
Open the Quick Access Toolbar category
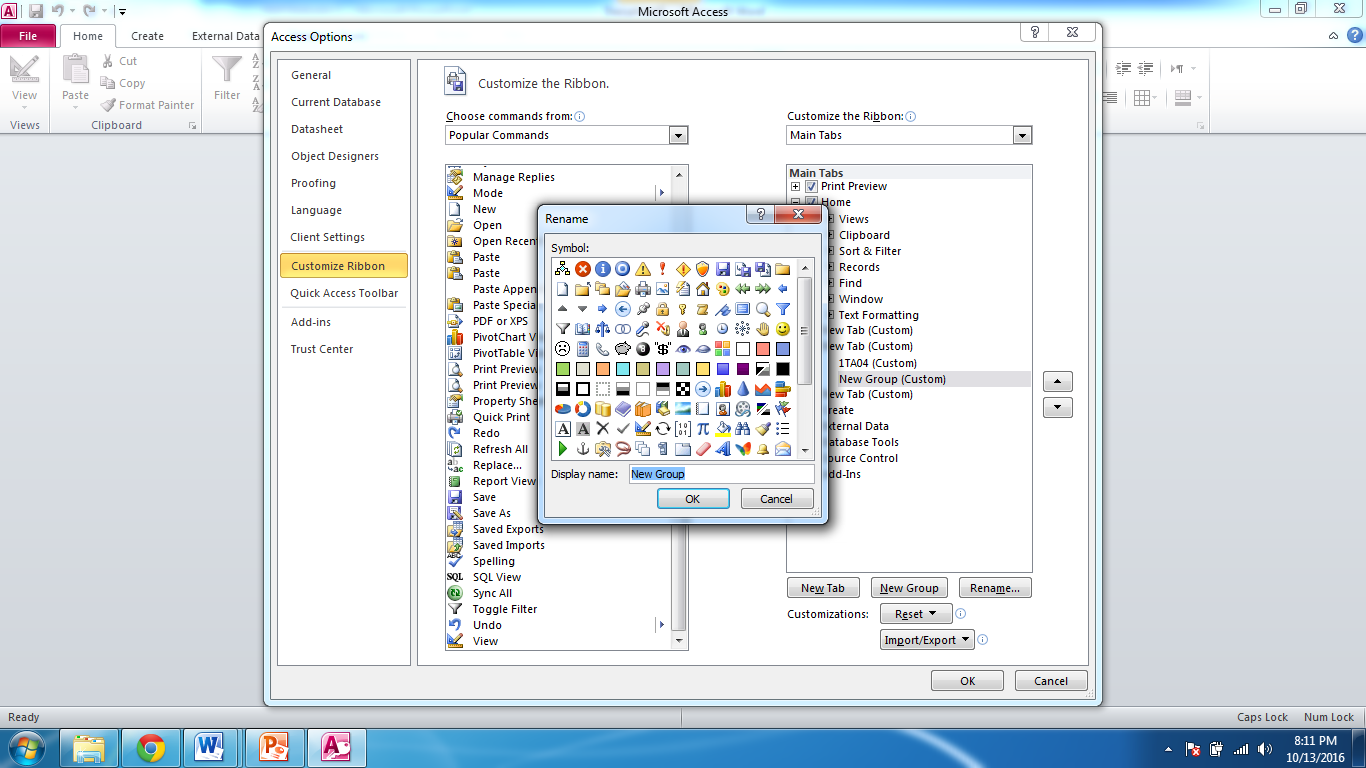[x=344, y=293]
